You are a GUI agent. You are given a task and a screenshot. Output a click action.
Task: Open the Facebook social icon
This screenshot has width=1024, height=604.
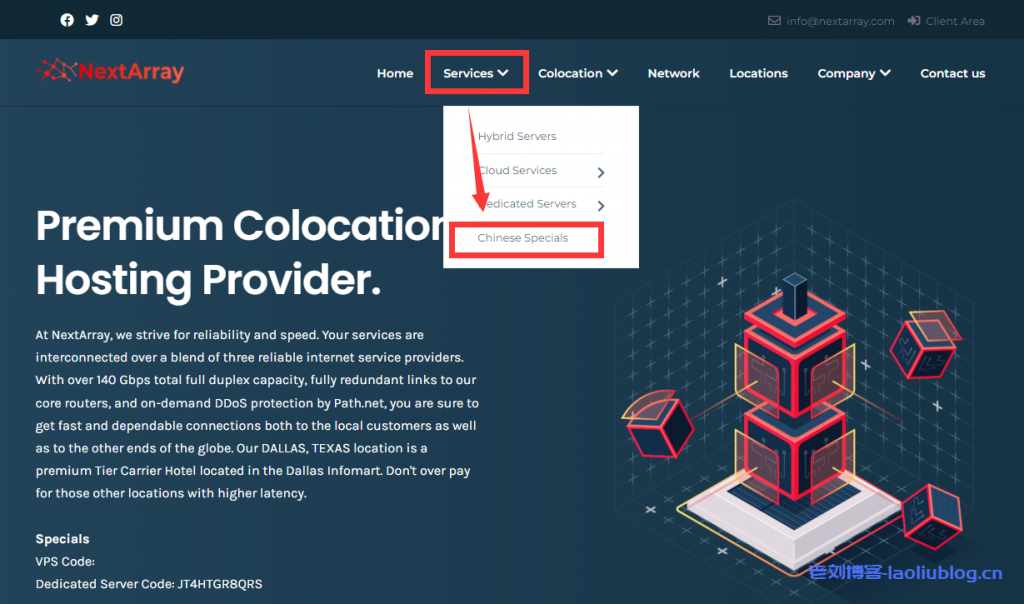pos(67,20)
